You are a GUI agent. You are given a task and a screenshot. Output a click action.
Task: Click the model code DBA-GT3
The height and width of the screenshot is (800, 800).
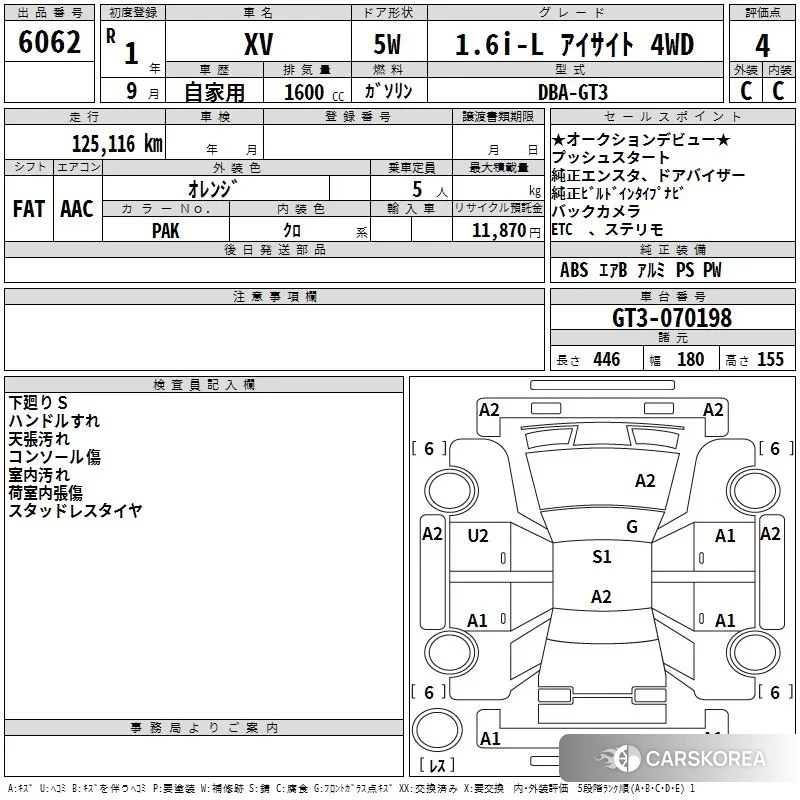click(573, 92)
